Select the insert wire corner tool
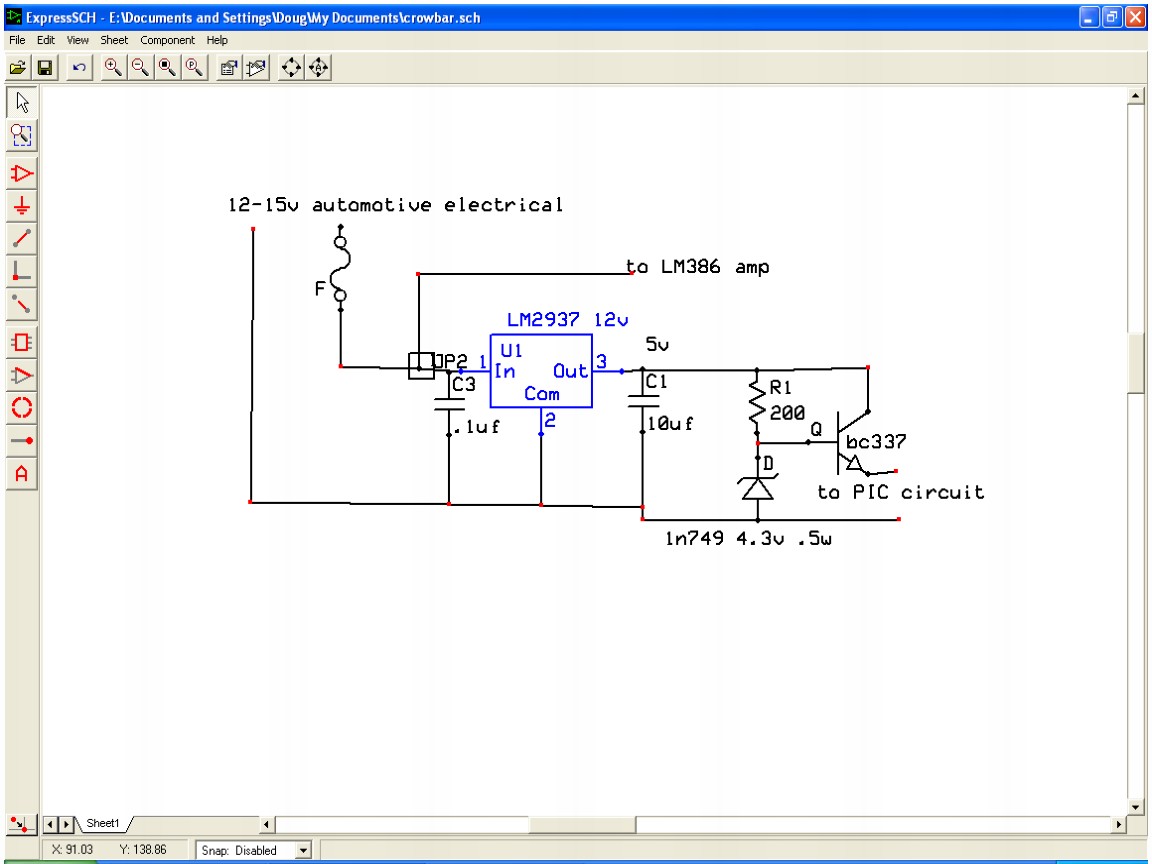Screen dimensions: 1152x864 coord(22,271)
